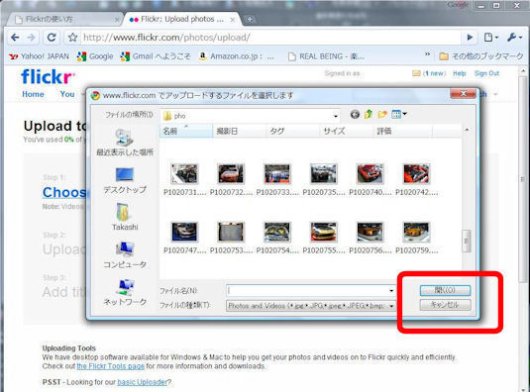The height and width of the screenshot is (392, 530).
Task: Click the ファイル名 text input field
Action: [310, 291]
